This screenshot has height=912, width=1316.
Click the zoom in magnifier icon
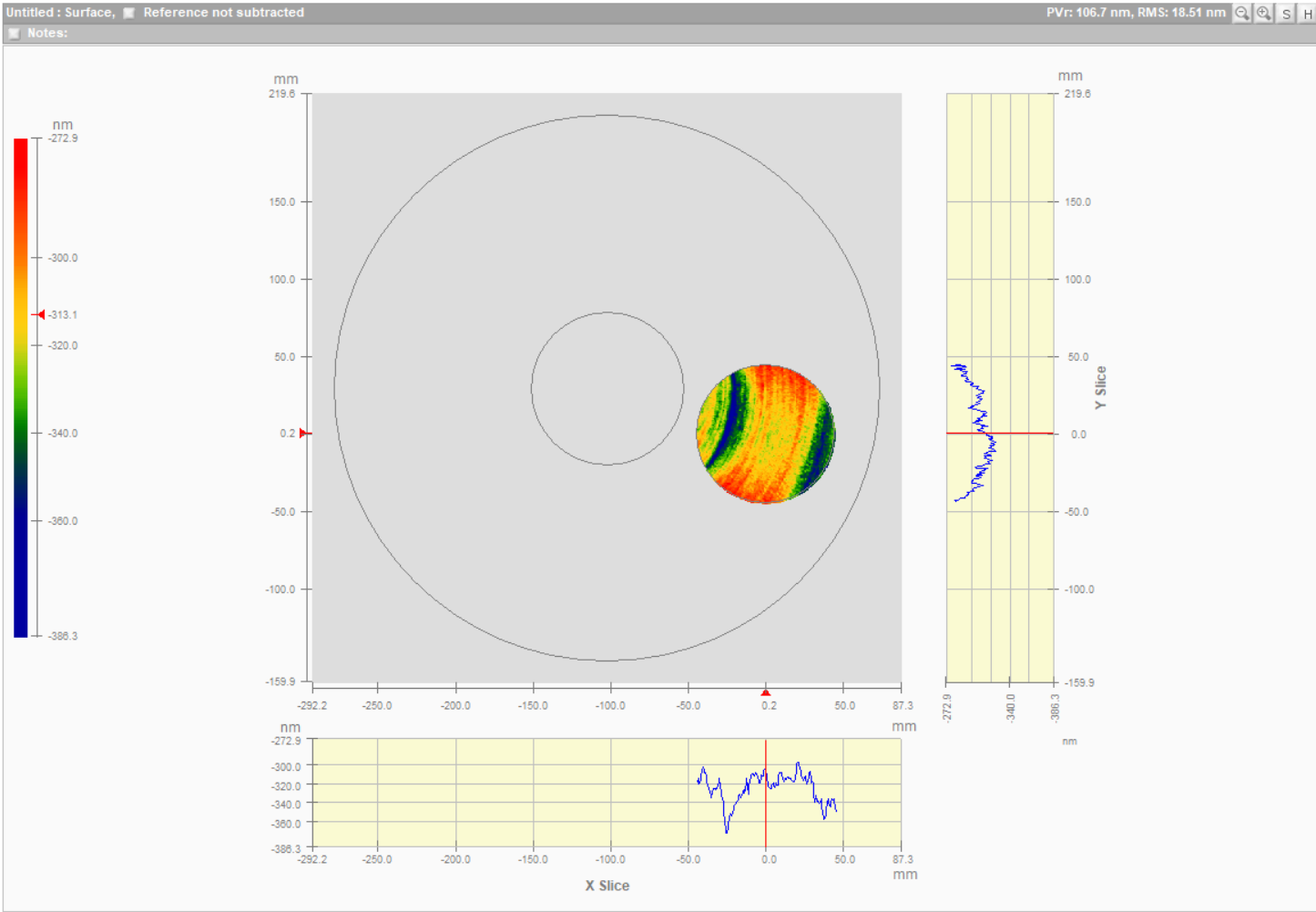(1264, 13)
